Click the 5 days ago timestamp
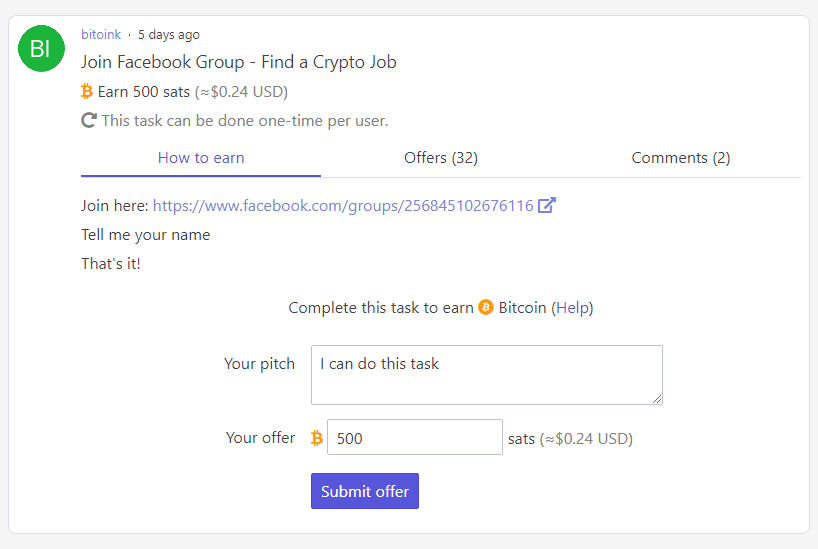Viewport: 818px width, 549px height. (169, 35)
